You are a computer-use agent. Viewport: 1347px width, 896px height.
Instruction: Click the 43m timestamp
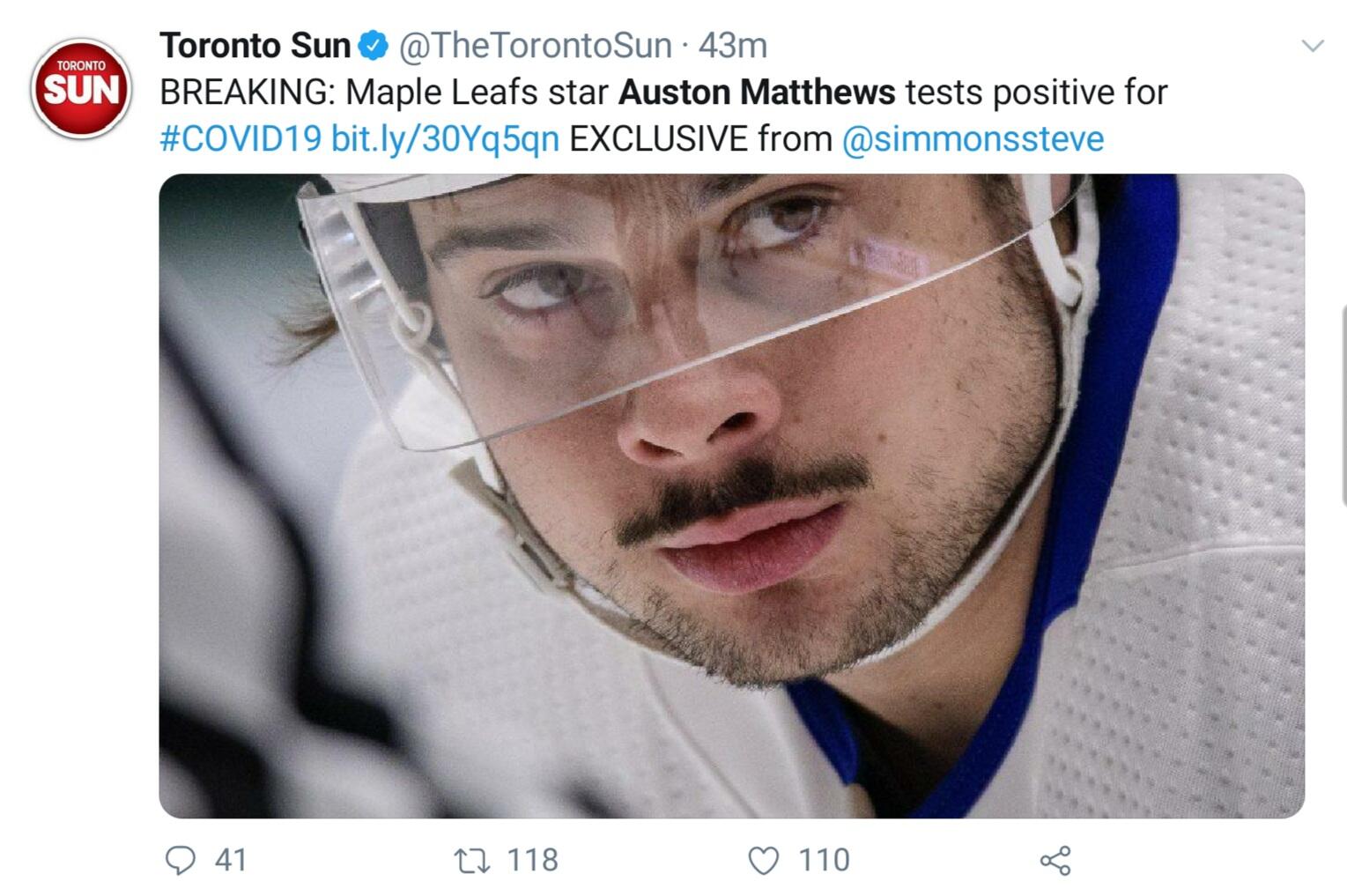click(x=732, y=46)
